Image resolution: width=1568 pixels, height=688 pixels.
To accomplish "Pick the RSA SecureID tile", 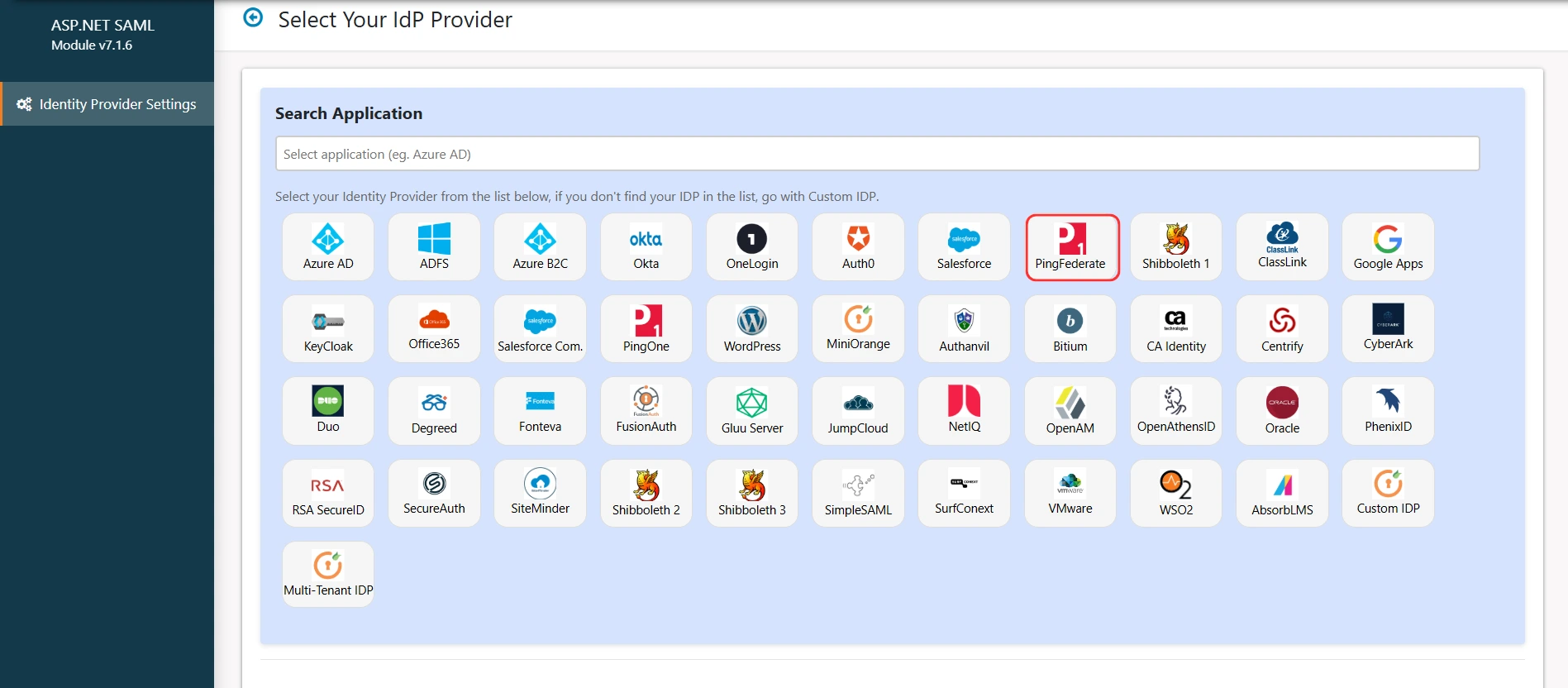I will point(328,493).
